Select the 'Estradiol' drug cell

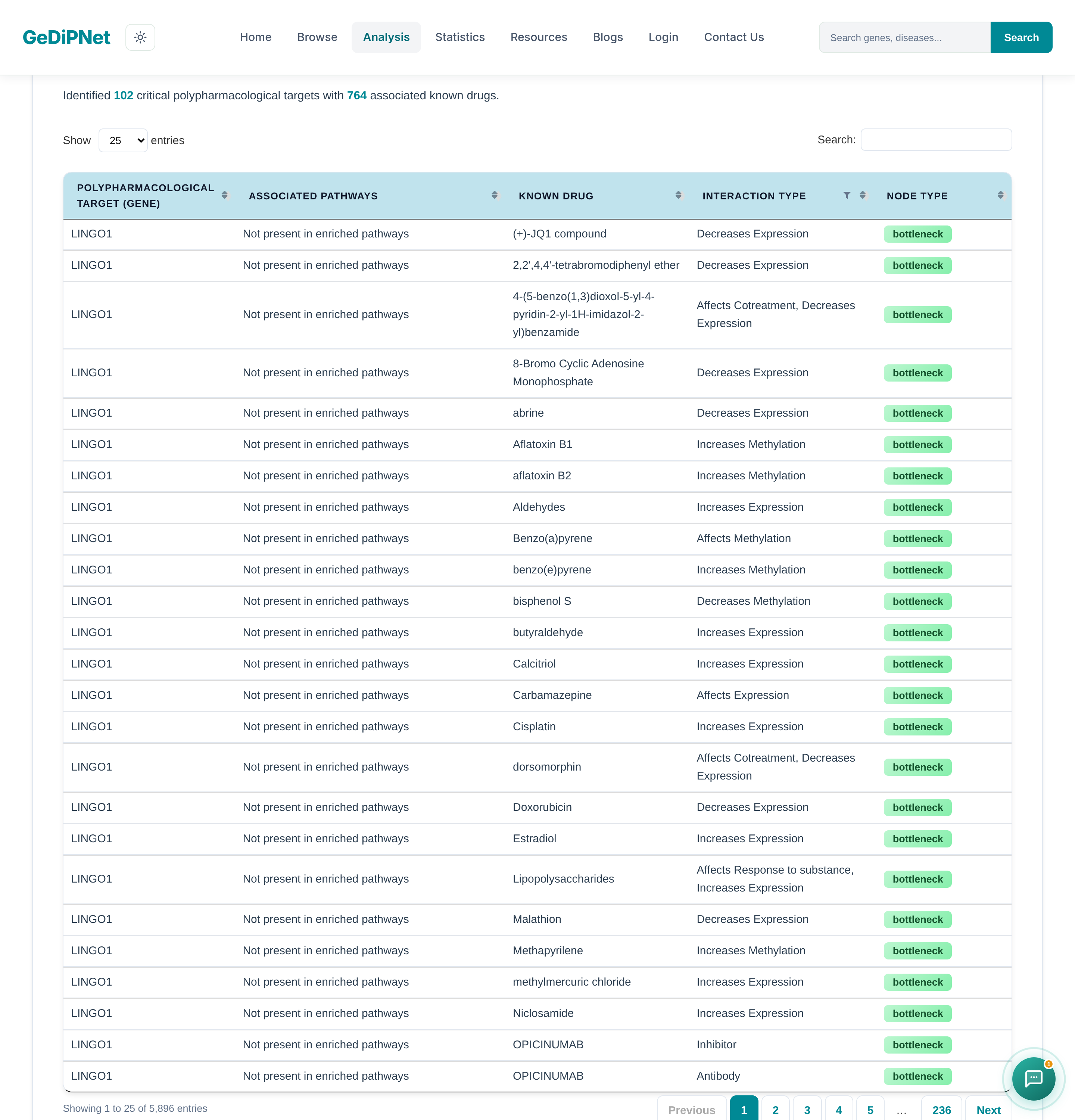[x=534, y=839]
